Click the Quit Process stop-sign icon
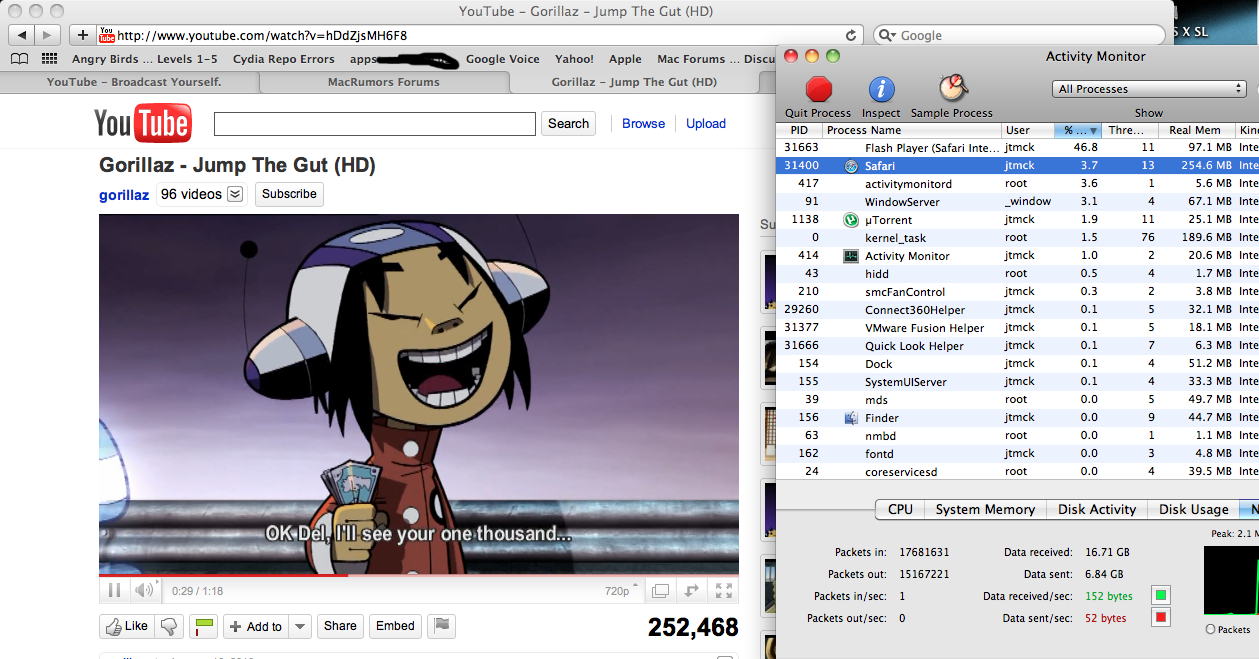Viewport: 1259px width, 659px height. click(819, 90)
